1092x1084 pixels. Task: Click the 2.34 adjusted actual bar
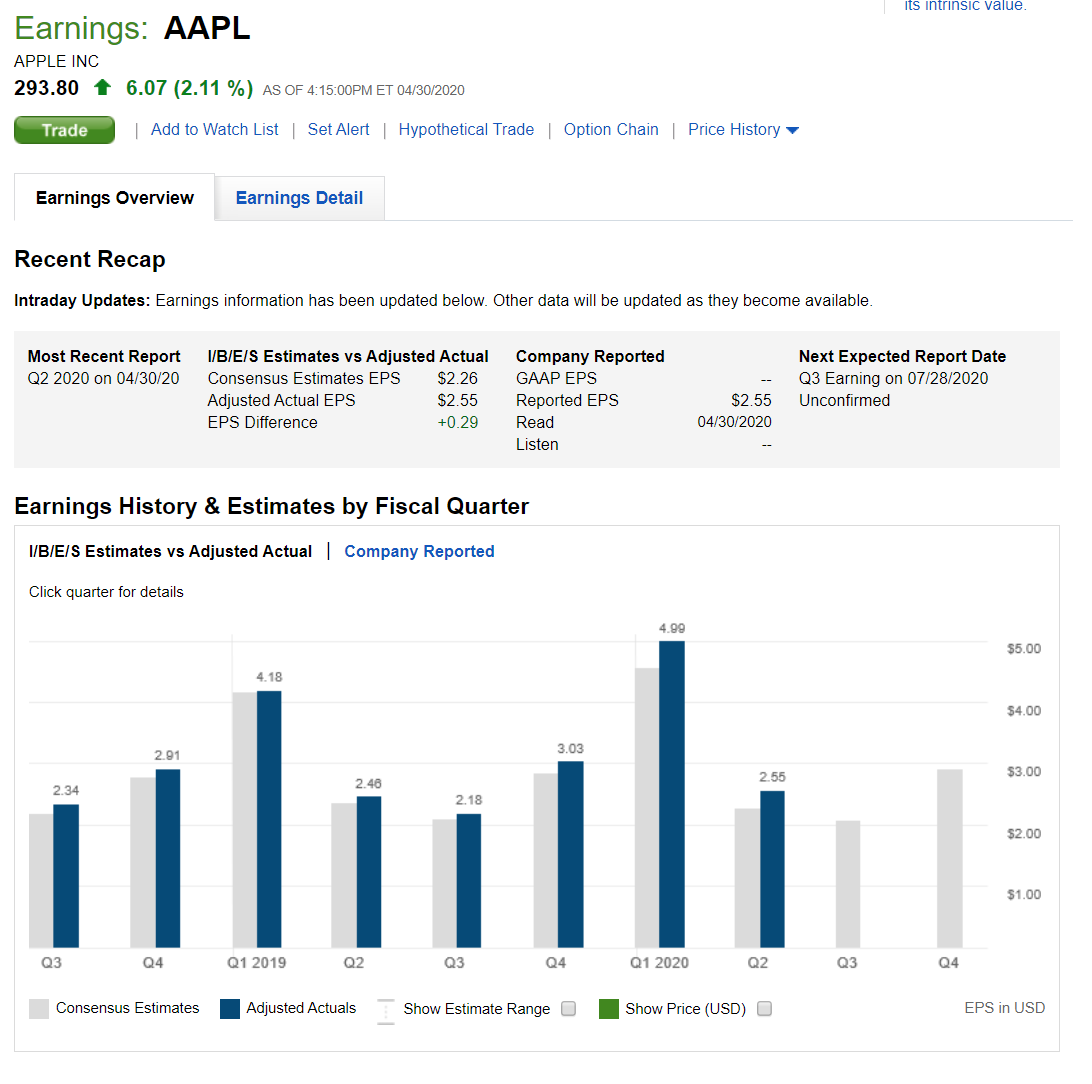click(x=66, y=877)
